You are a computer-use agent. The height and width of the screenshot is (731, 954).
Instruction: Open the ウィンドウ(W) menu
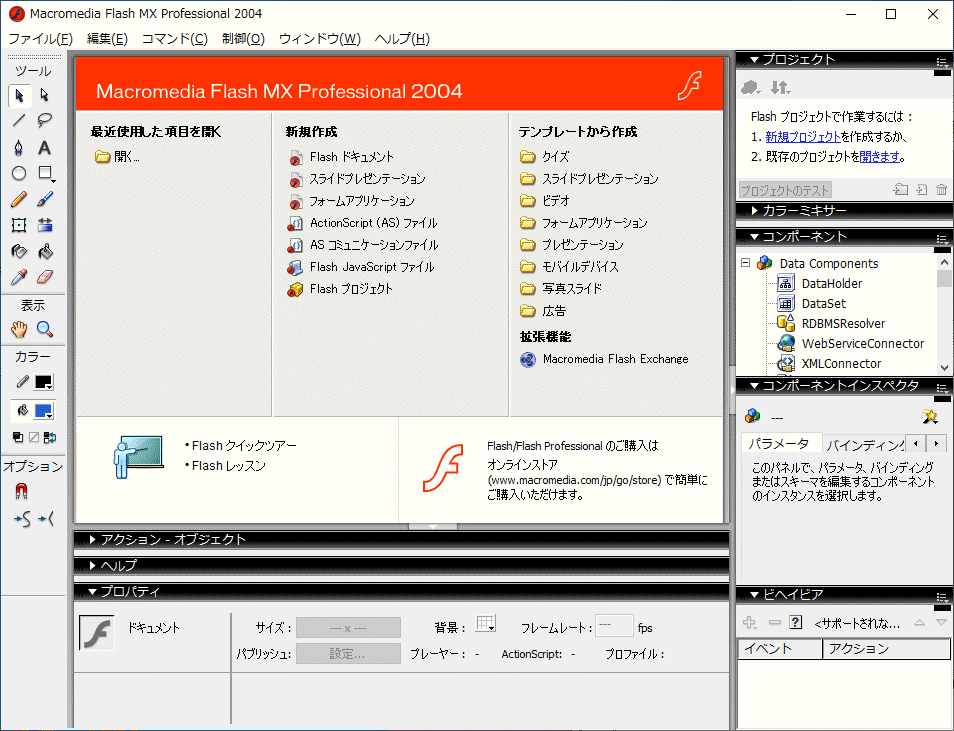pos(319,39)
